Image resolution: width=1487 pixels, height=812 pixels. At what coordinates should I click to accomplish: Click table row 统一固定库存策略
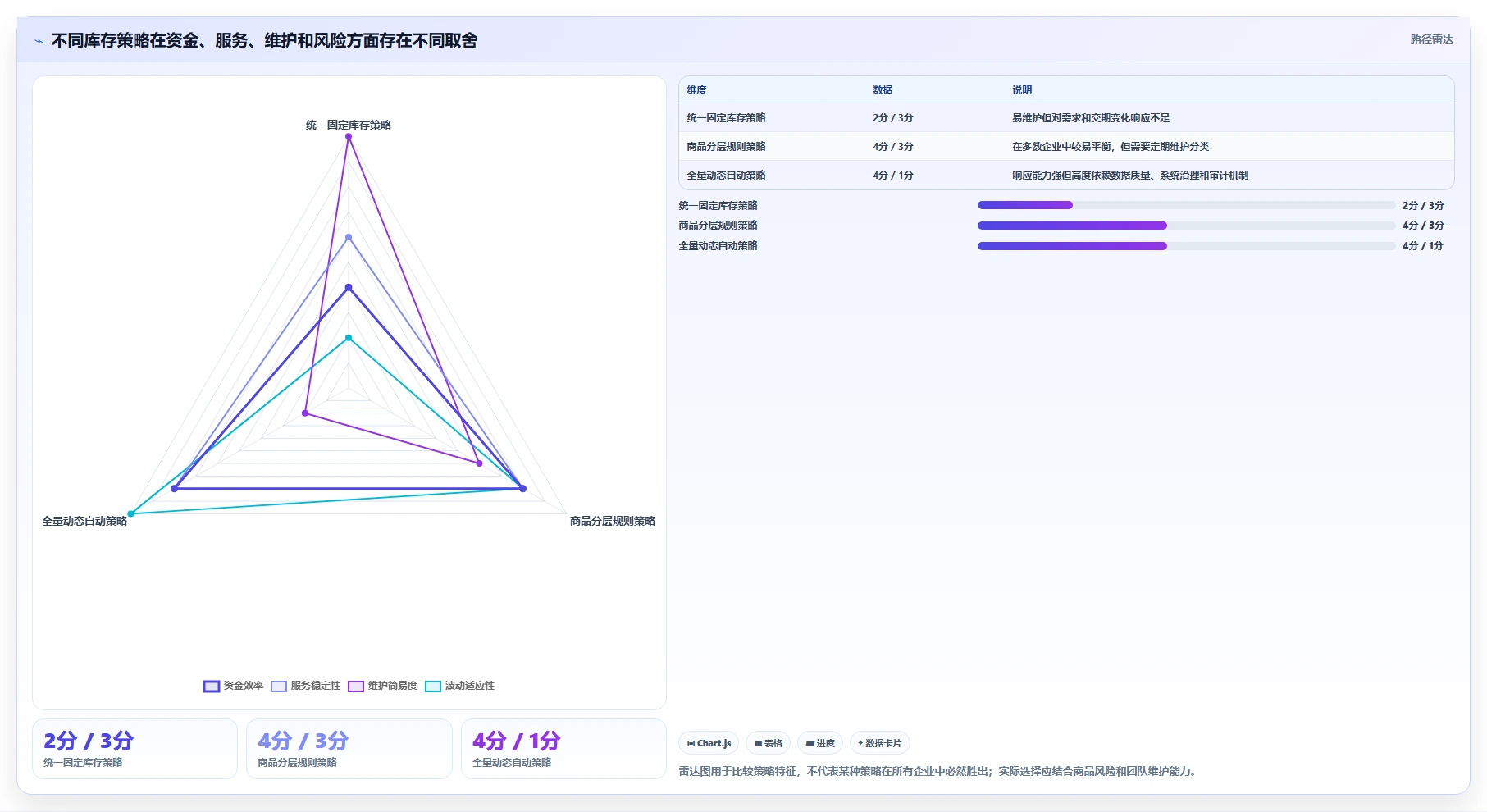click(x=1066, y=118)
